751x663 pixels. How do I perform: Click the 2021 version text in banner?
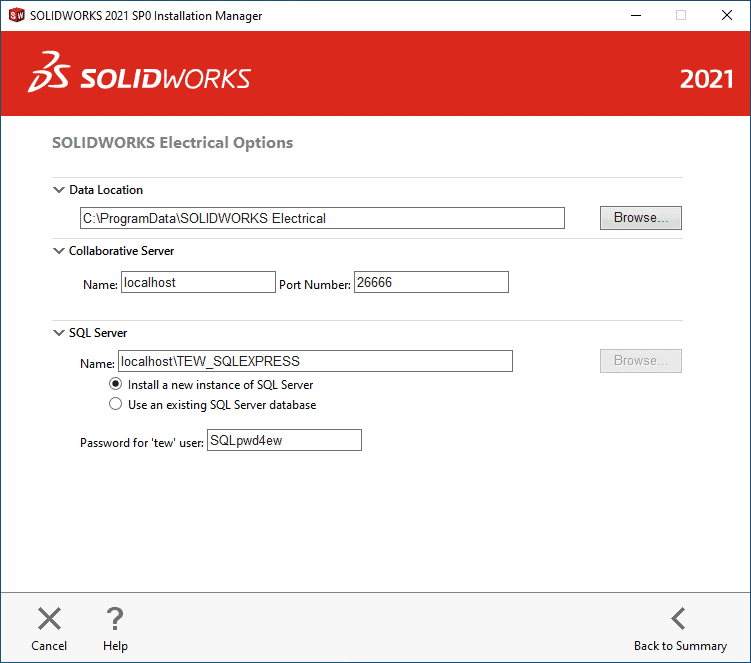tap(706, 79)
